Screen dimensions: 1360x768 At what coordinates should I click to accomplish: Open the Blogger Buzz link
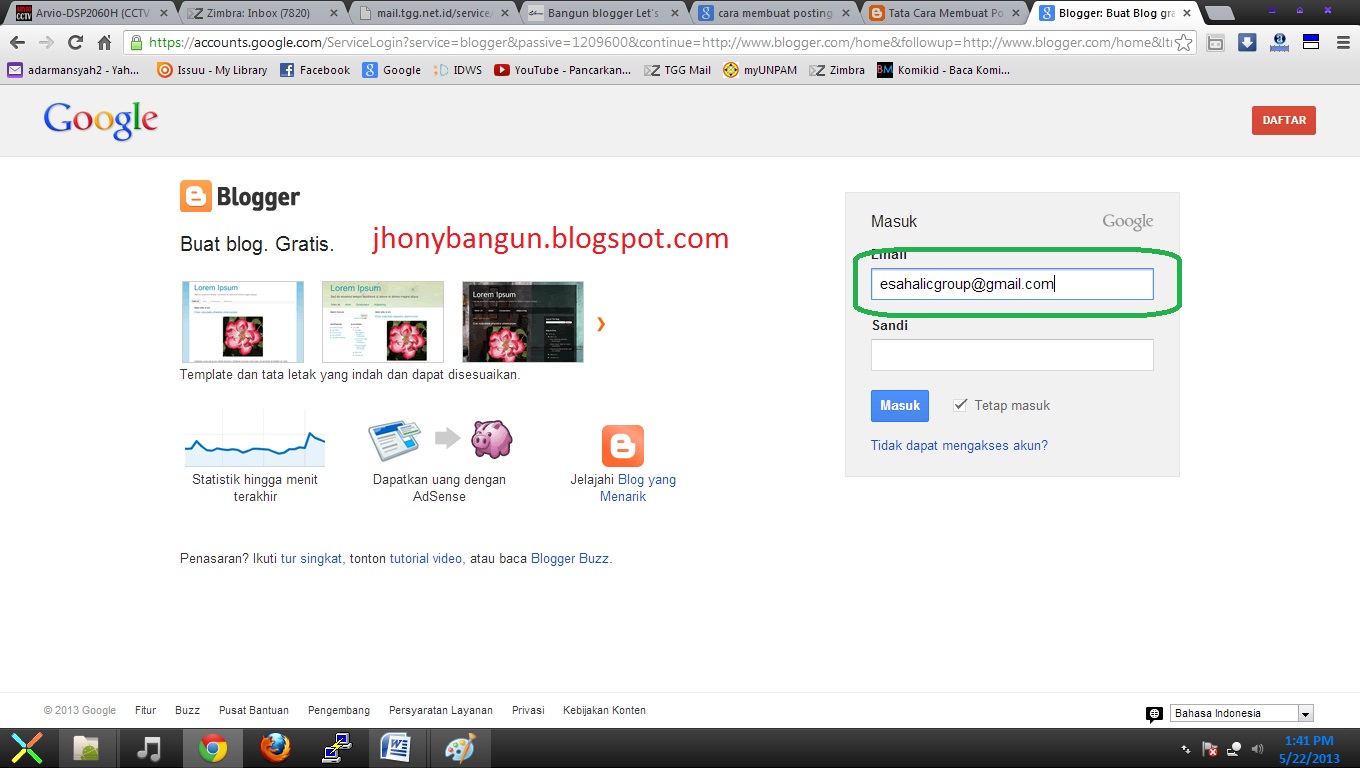coord(570,558)
